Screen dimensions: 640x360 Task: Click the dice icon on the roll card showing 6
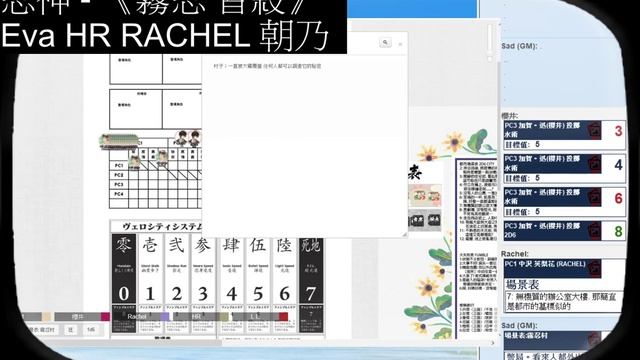(594, 198)
